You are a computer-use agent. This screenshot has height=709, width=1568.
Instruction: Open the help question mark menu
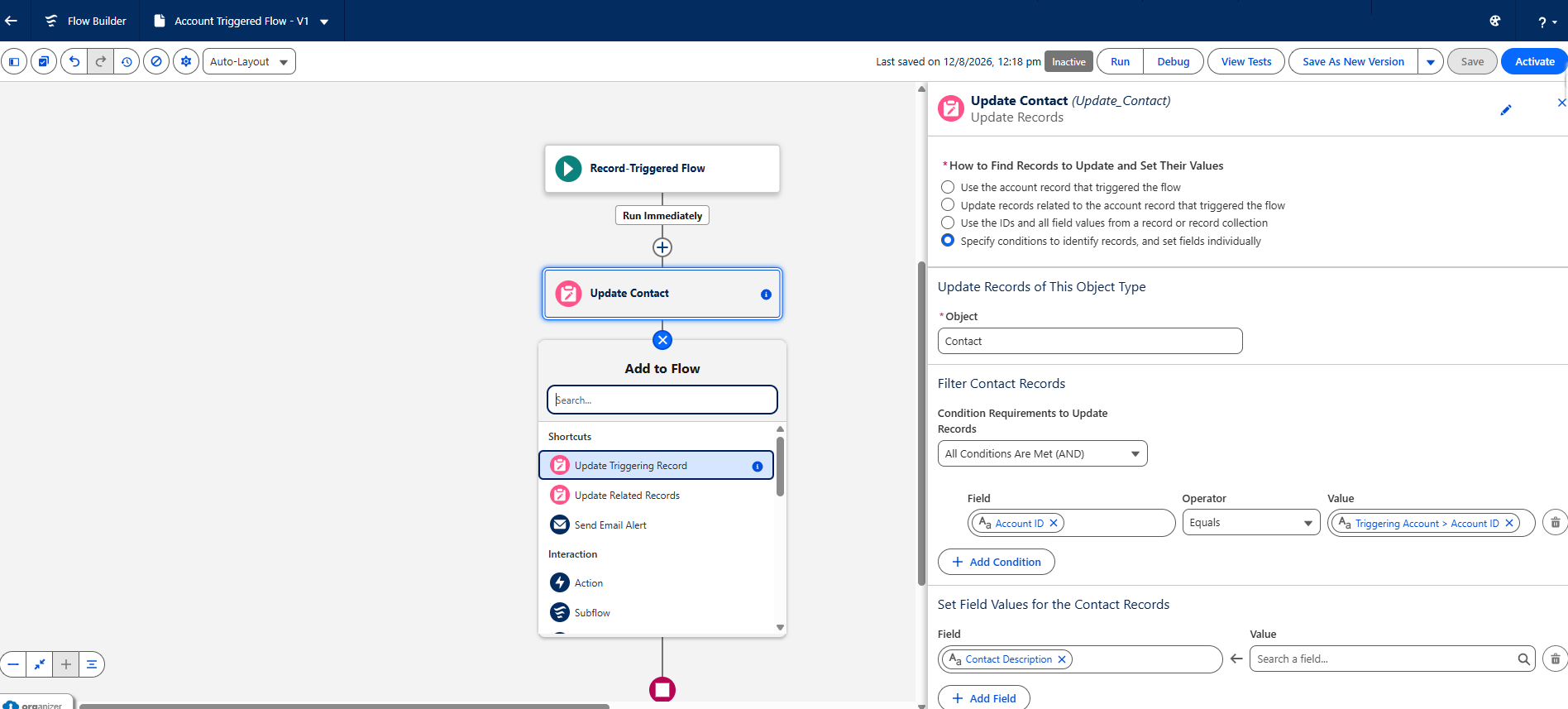(1546, 22)
